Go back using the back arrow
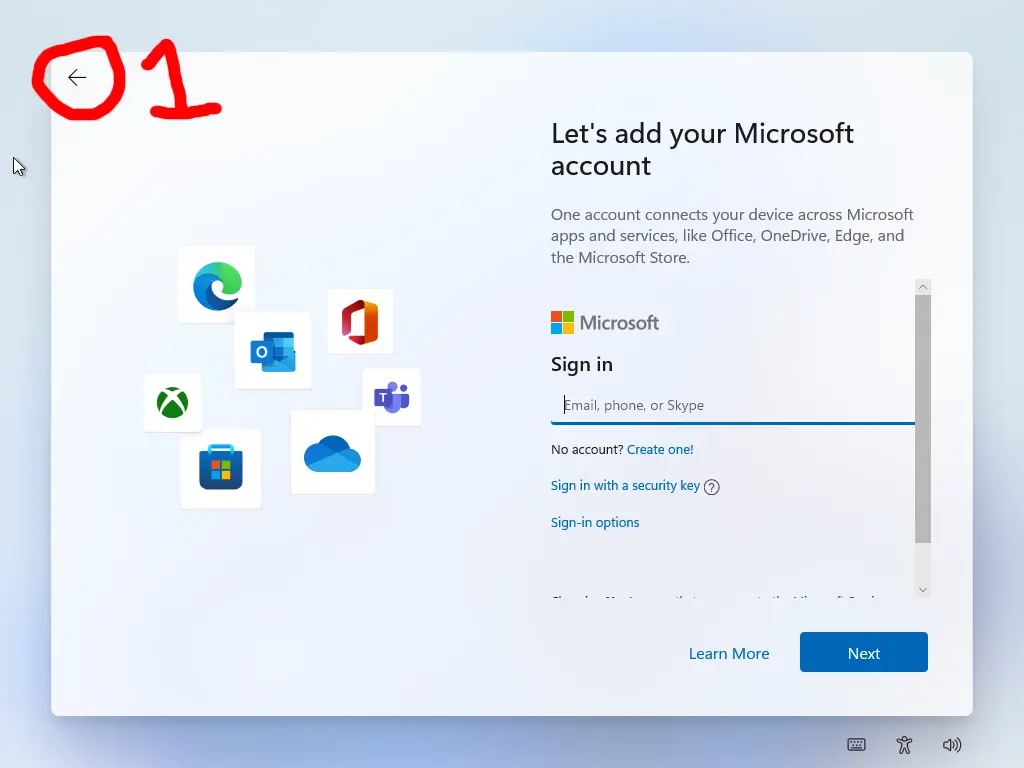The image size is (1024, 768). click(77, 78)
